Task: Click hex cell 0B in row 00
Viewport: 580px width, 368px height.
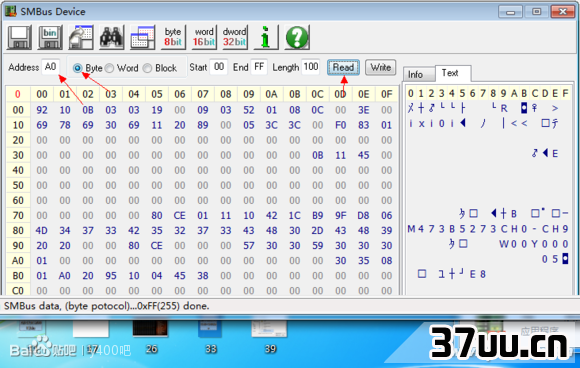Action: tap(88, 110)
